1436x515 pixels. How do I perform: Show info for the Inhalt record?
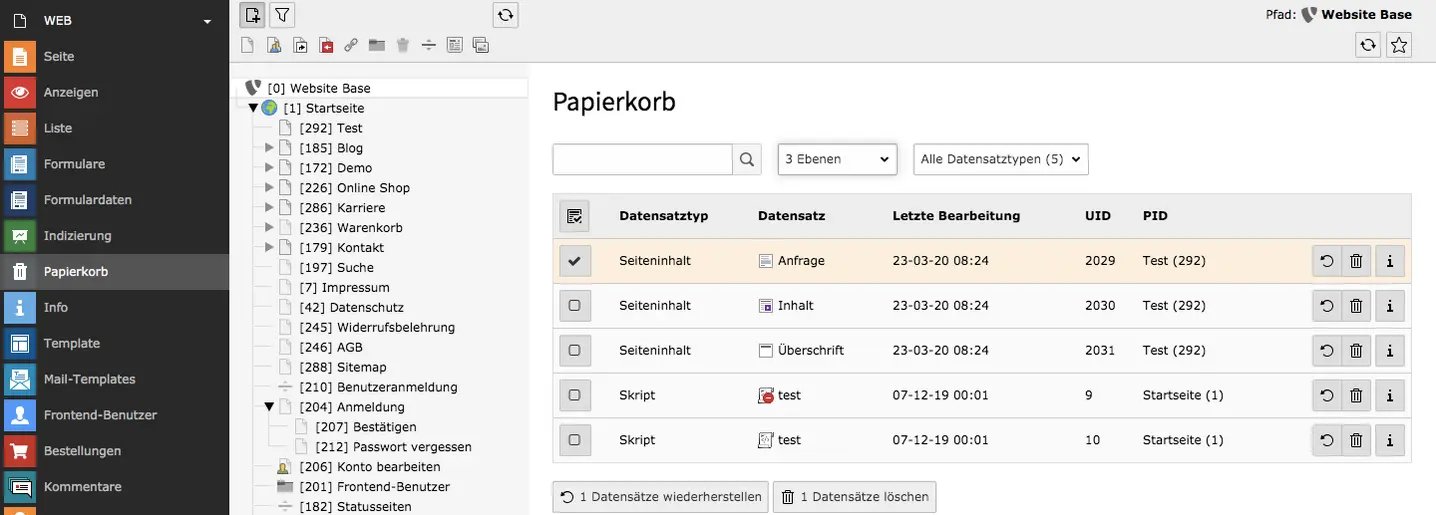(x=1389, y=306)
